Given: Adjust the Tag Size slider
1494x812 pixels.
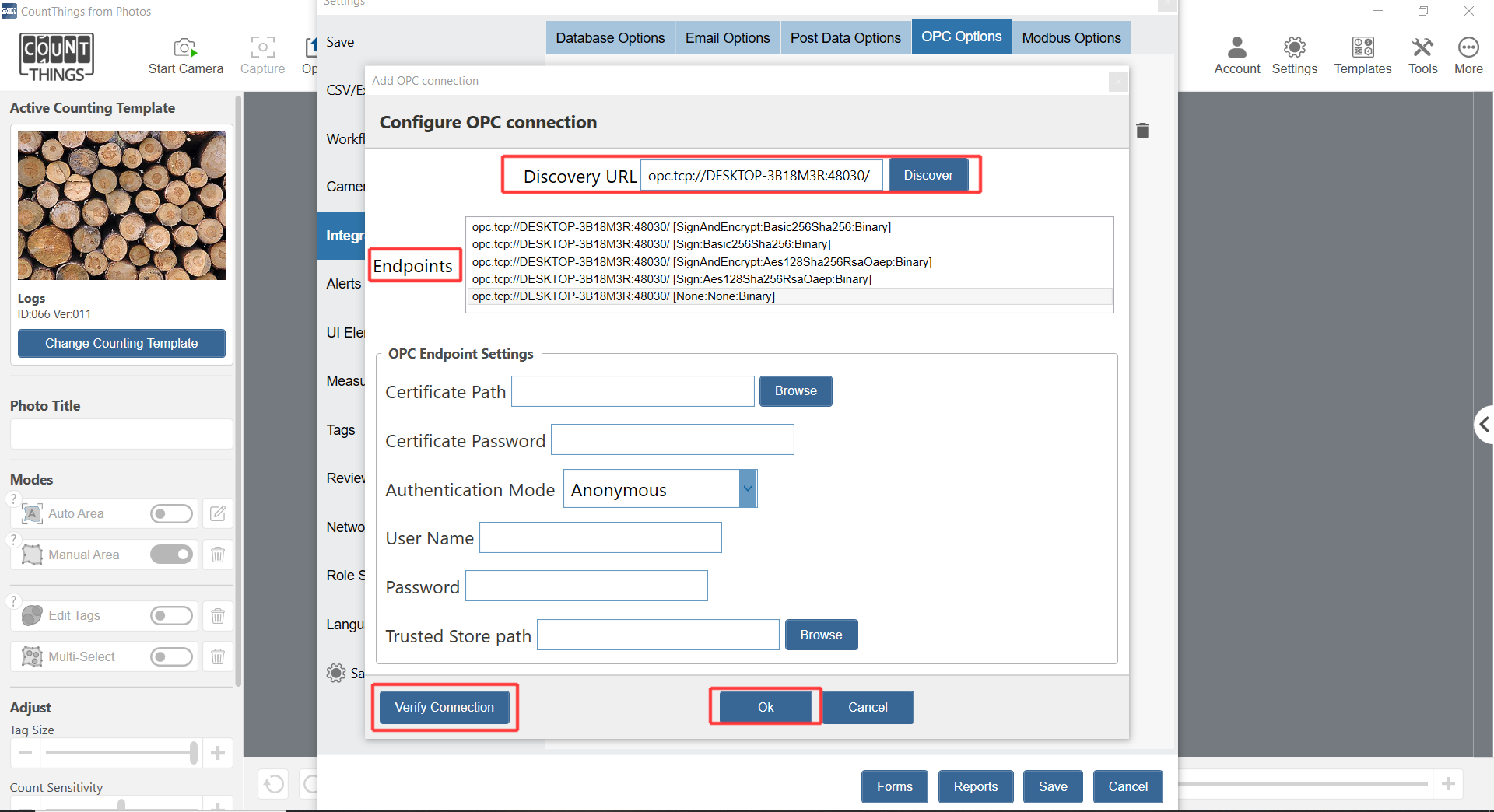Looking at the screenshot, I should (x=193, y=752).
